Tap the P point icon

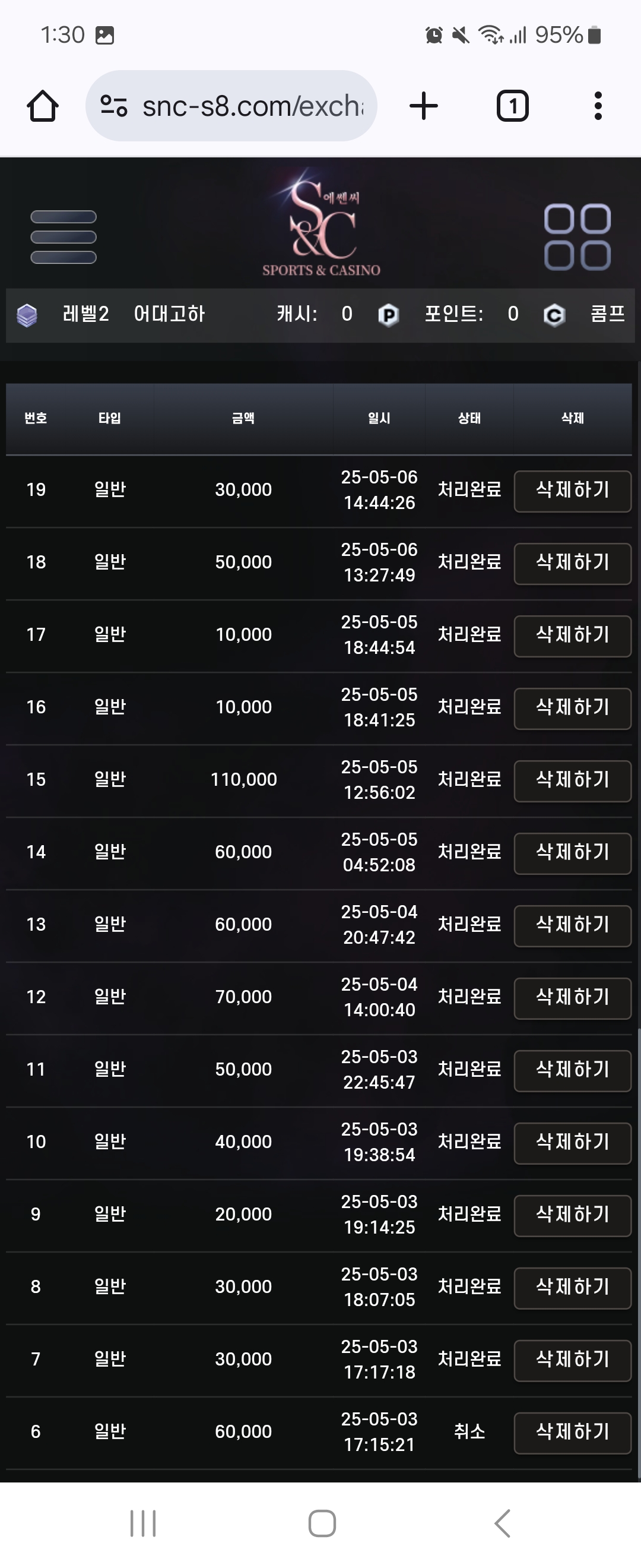[388, 315]
